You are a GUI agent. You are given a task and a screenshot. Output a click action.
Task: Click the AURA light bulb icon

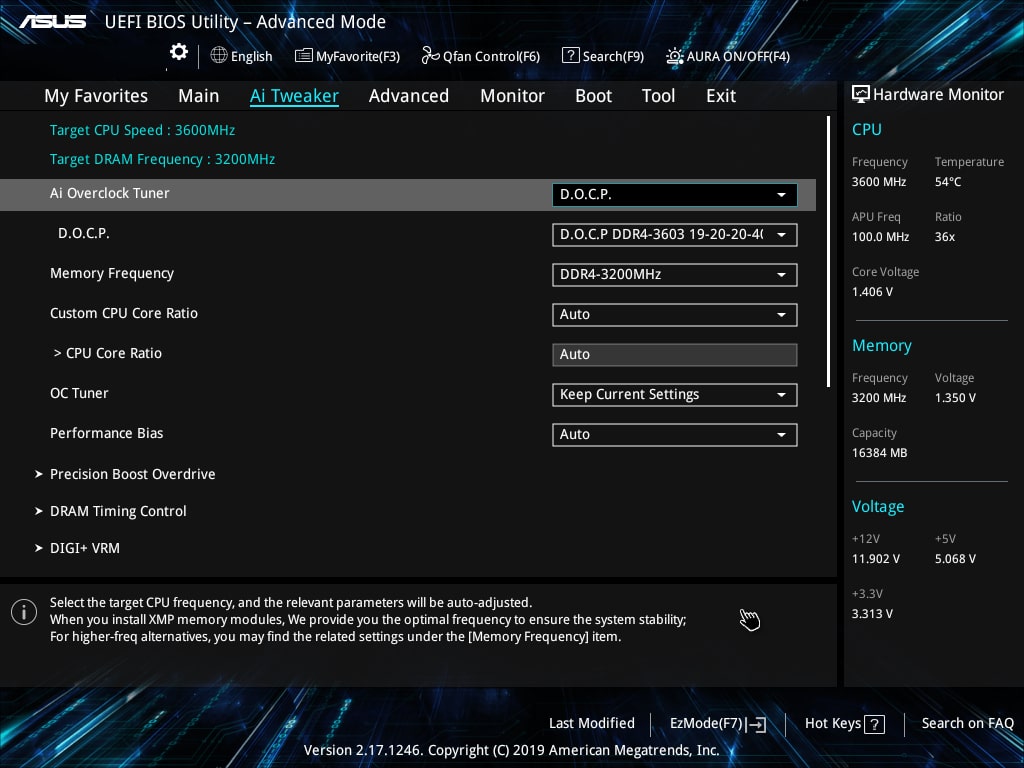[x=675, y=56]
